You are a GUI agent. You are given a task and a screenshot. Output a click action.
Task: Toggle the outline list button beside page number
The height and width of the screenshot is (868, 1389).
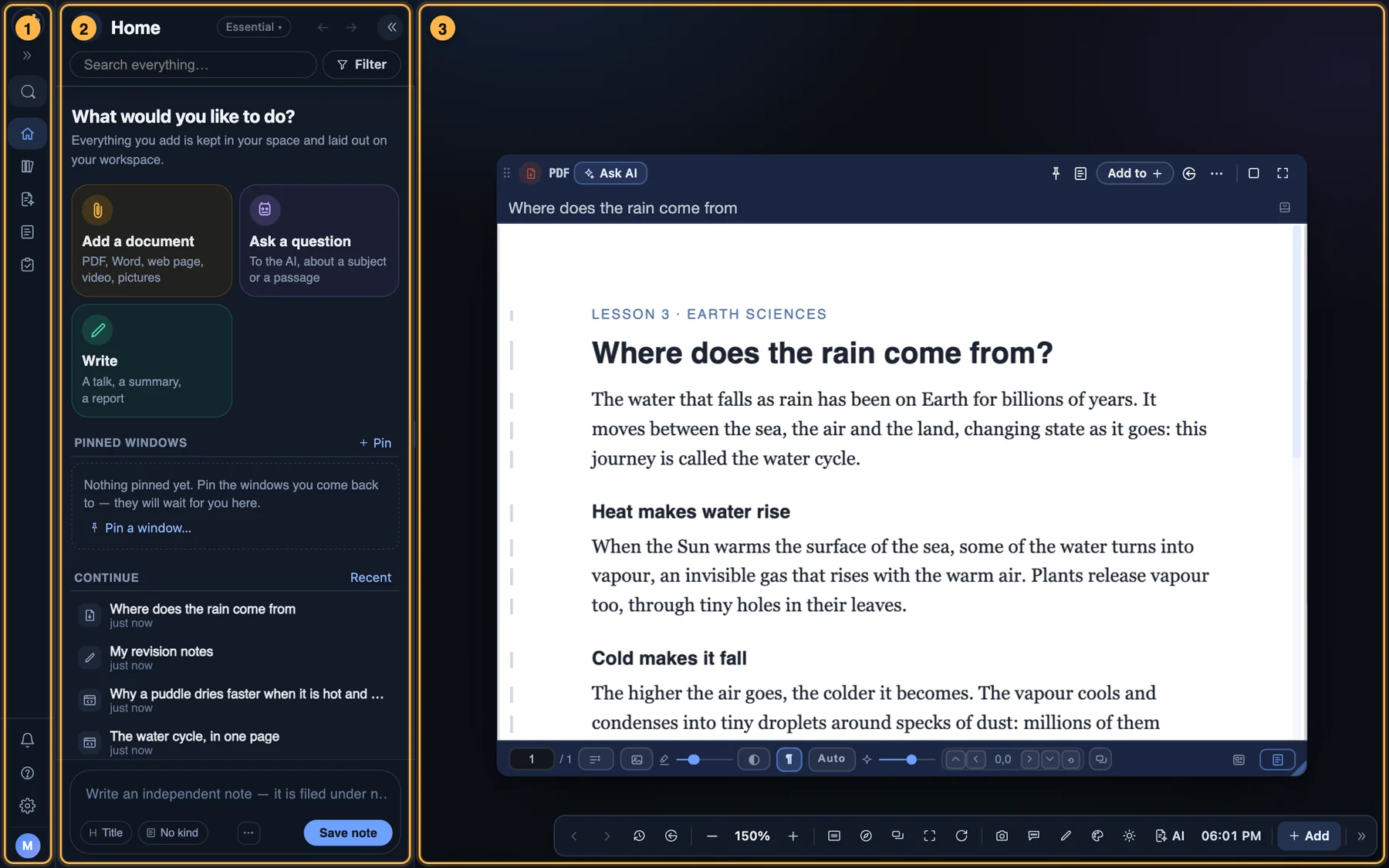point(595,759)
